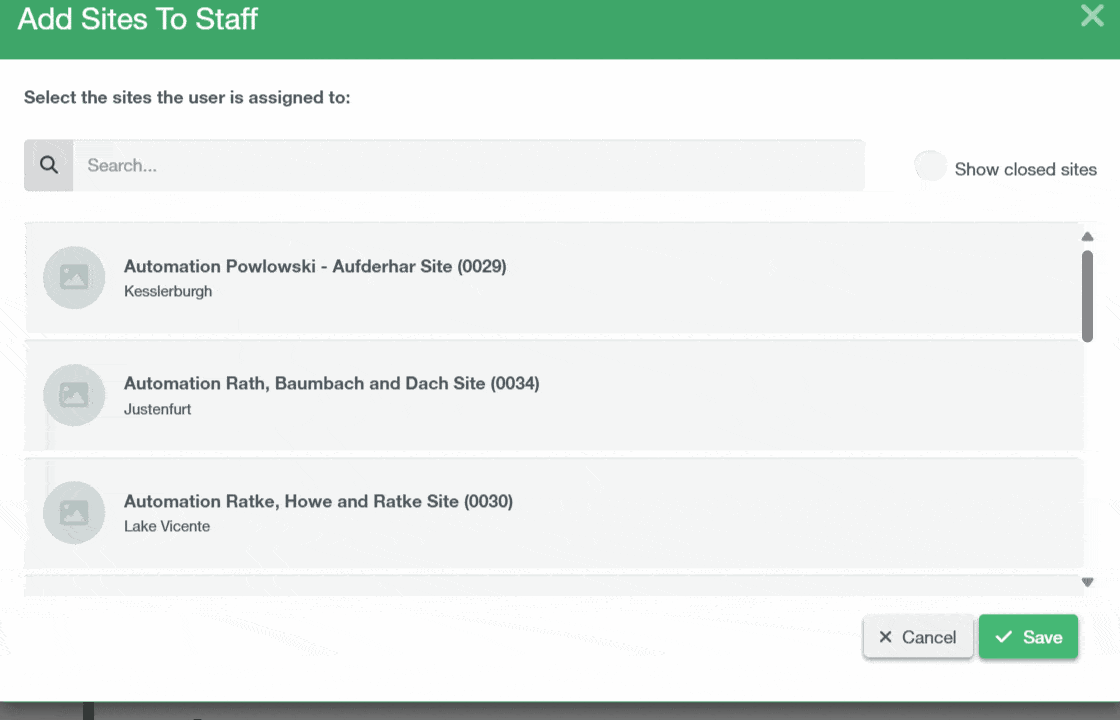Click the Rath, Baumbach and Dach image placeholder
Screen dimensions: 1120x720
[74, 395]
